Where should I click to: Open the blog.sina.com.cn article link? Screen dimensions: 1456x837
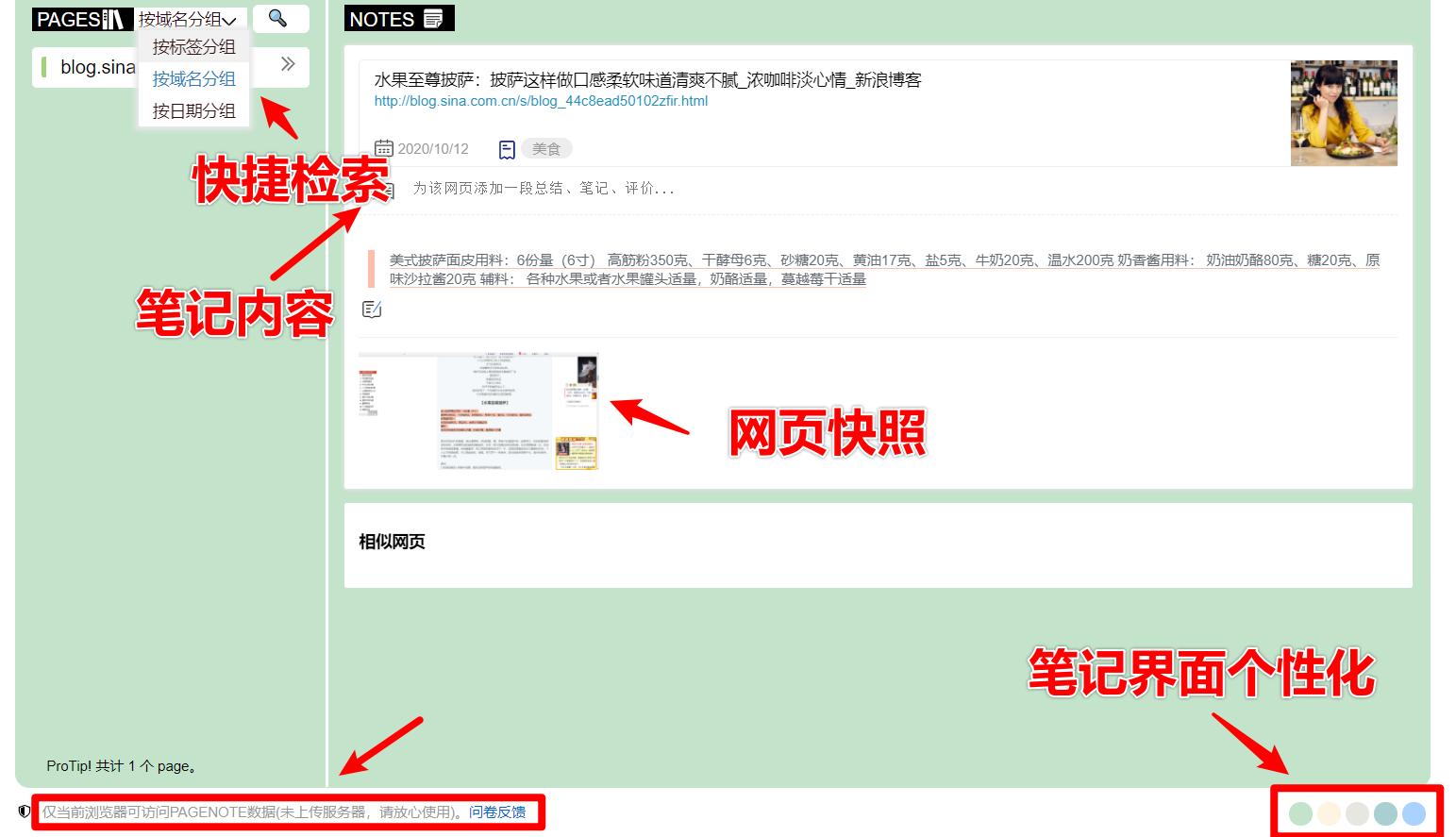coord(540,102)
